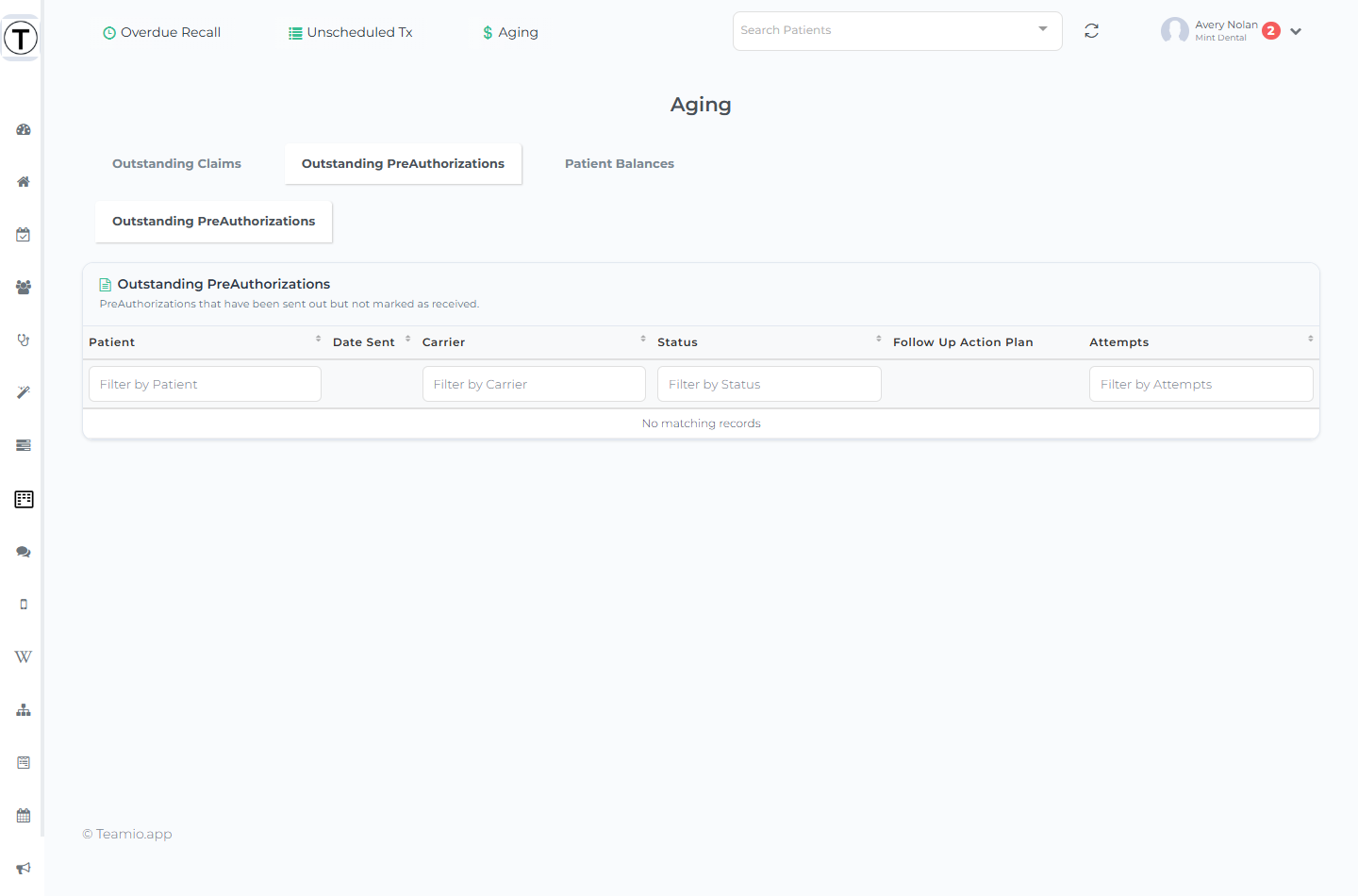Open the Aging link in top bar
The image size is (1358, 896).
[510, 32]
